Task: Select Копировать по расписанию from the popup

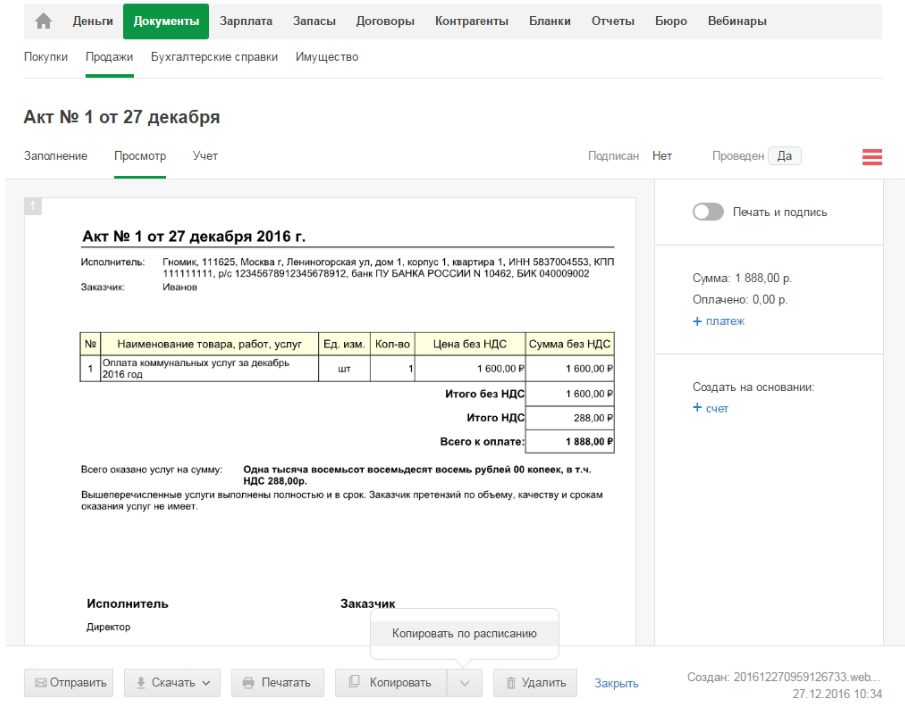Action: [x=464, y=634]
